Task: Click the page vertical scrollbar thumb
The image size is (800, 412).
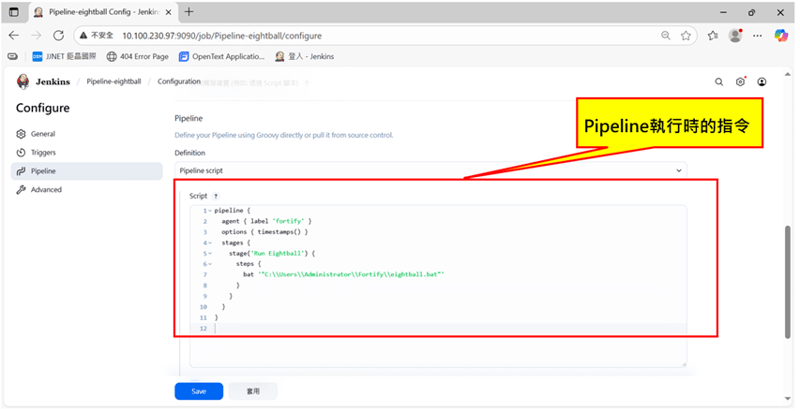Action: tap(787, 282)
